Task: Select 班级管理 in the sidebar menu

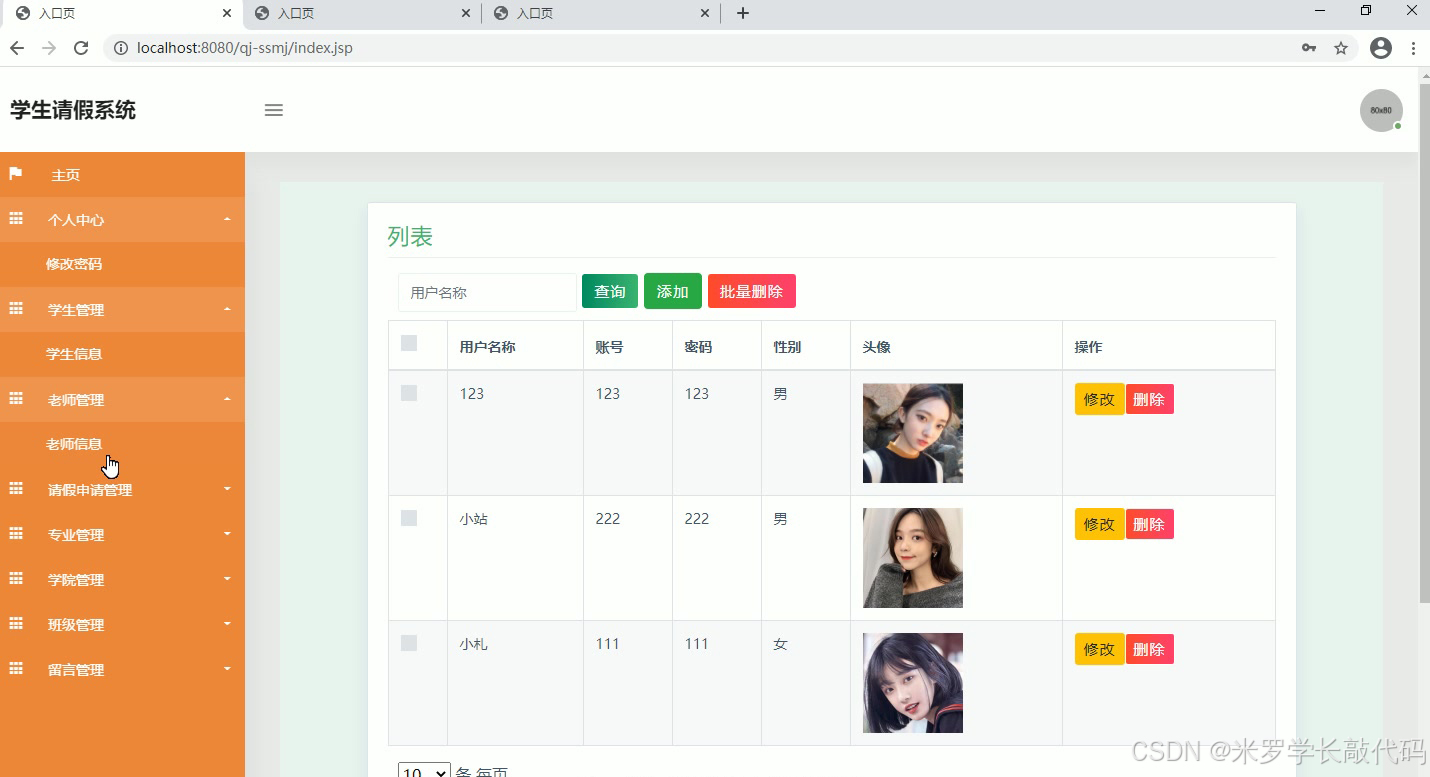Action: (x=75, y=624)
